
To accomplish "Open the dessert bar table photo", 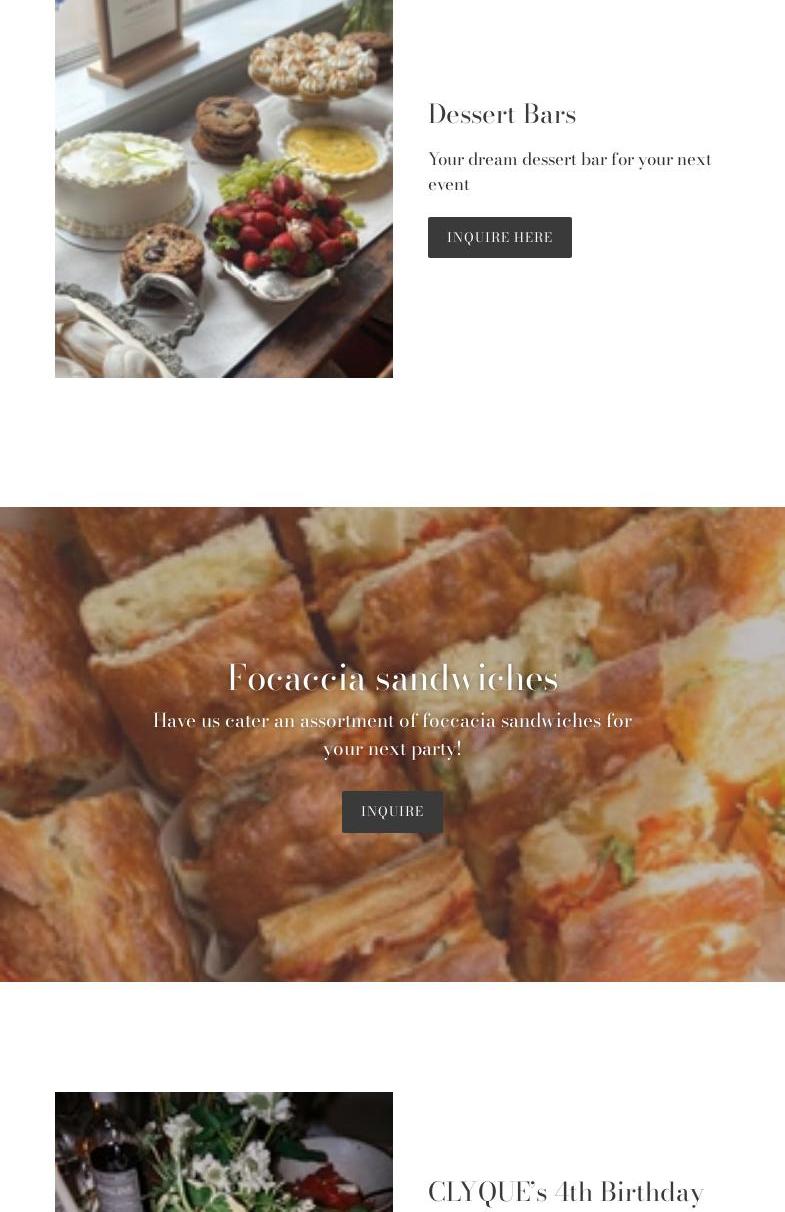I will click(x=224, y=188).
